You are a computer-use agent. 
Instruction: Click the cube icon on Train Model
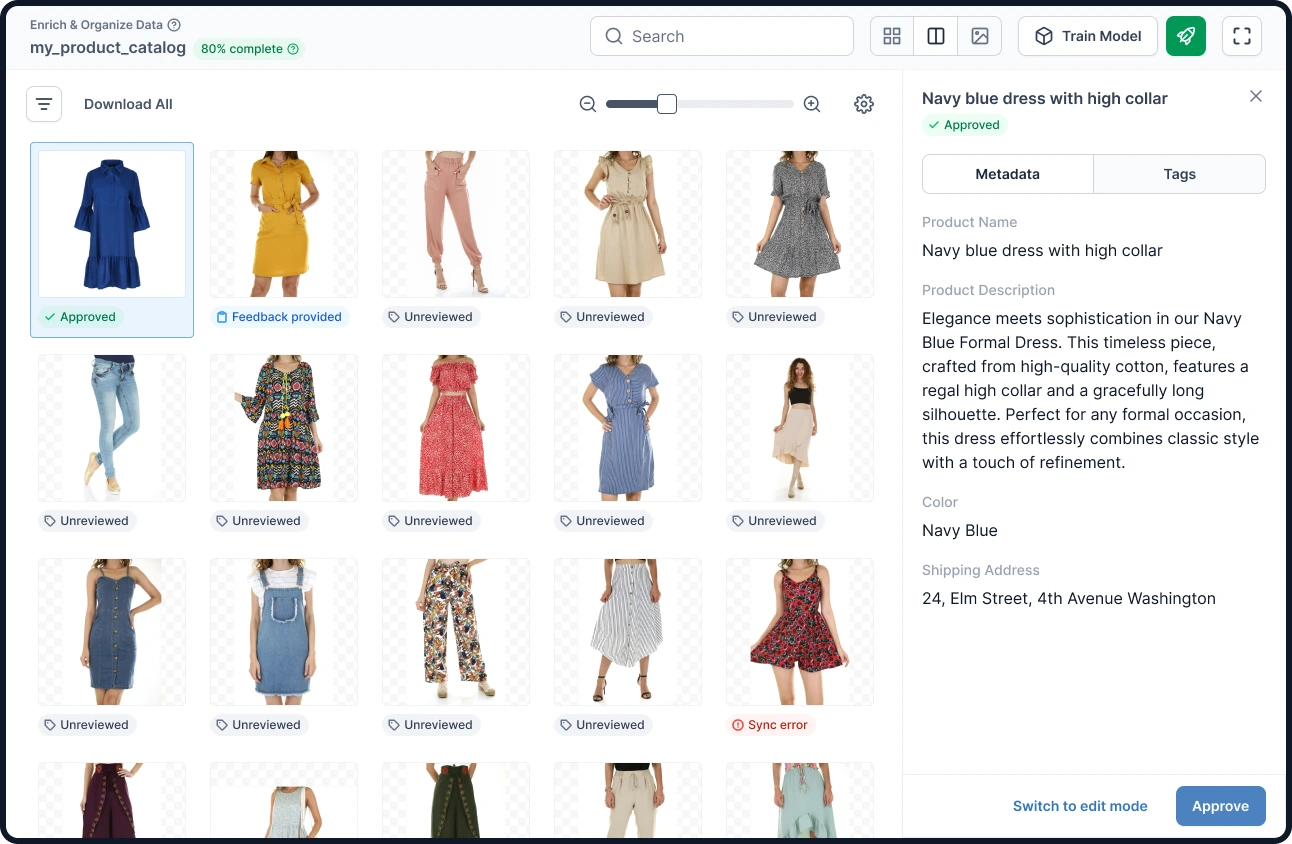(x=1044, y=36)
